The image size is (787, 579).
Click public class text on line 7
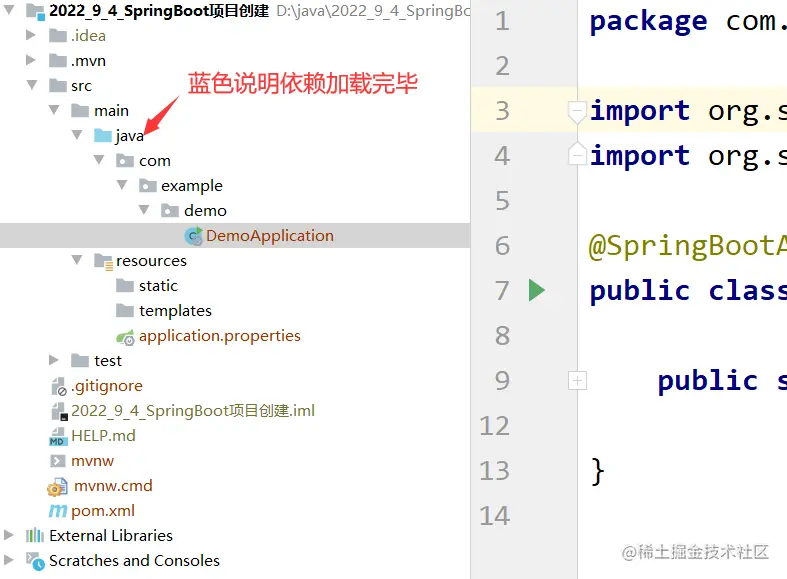click(688, 291)
